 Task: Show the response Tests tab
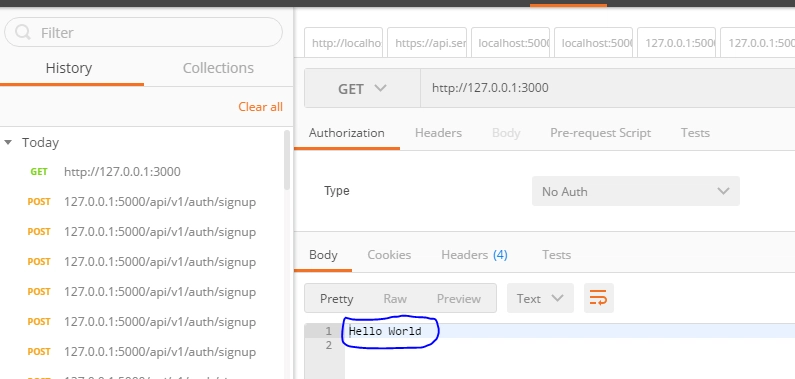point(556,255)
